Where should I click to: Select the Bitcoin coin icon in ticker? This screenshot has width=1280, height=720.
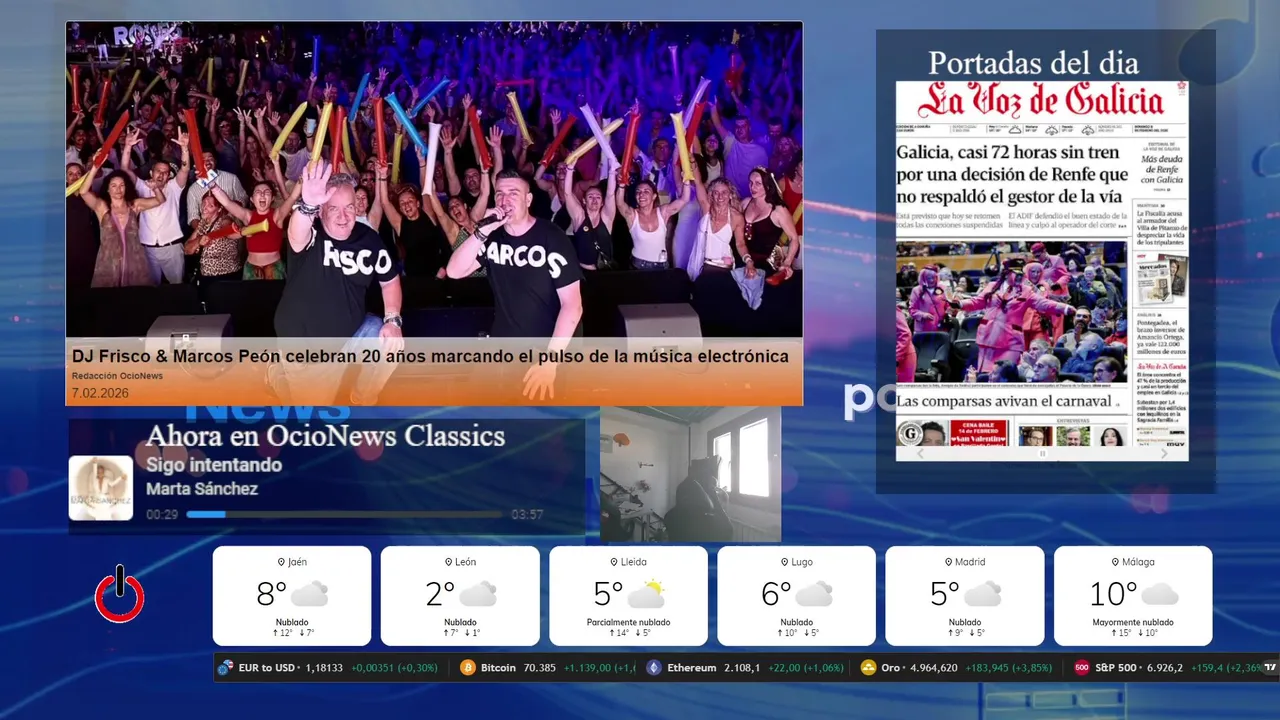click(467, 668)
